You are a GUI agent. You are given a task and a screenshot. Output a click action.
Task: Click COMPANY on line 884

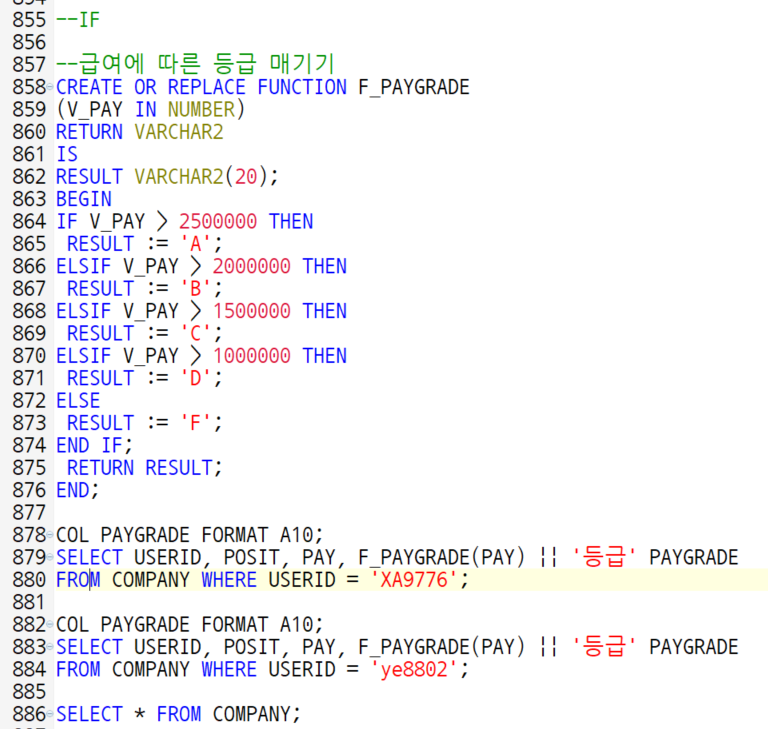click(x=150, y=670)
